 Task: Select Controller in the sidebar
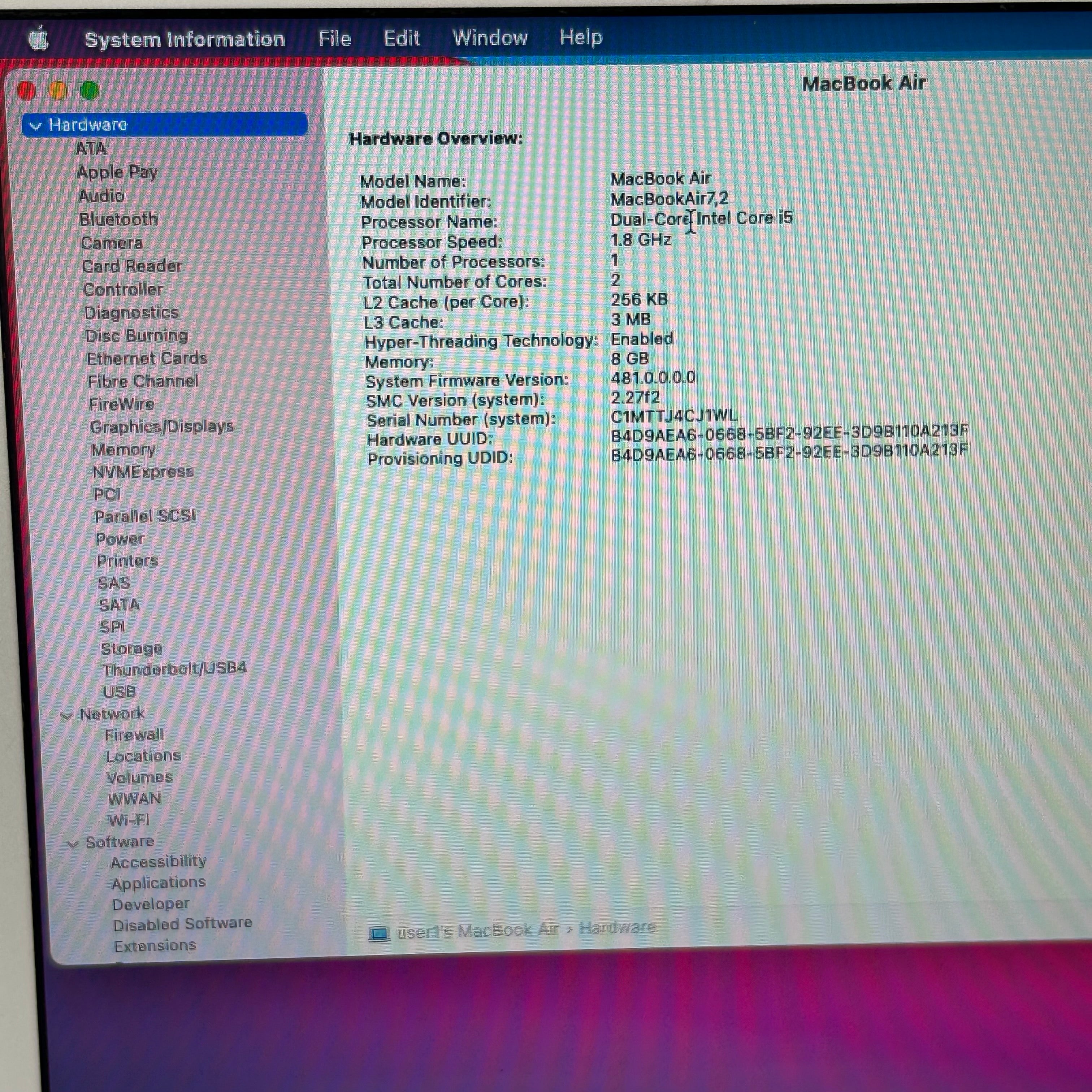(x=123, y=289)
